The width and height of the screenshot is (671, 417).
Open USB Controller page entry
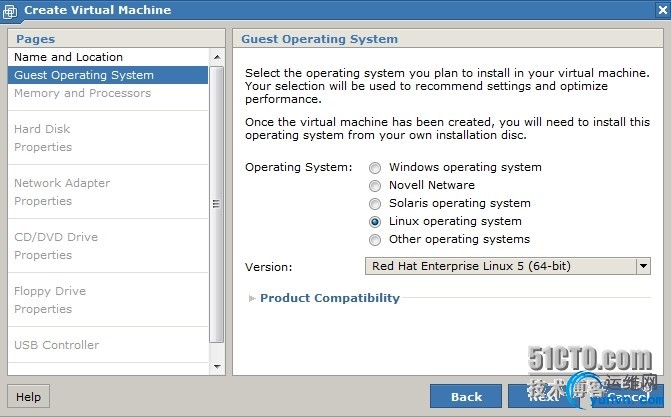[56, 345]
